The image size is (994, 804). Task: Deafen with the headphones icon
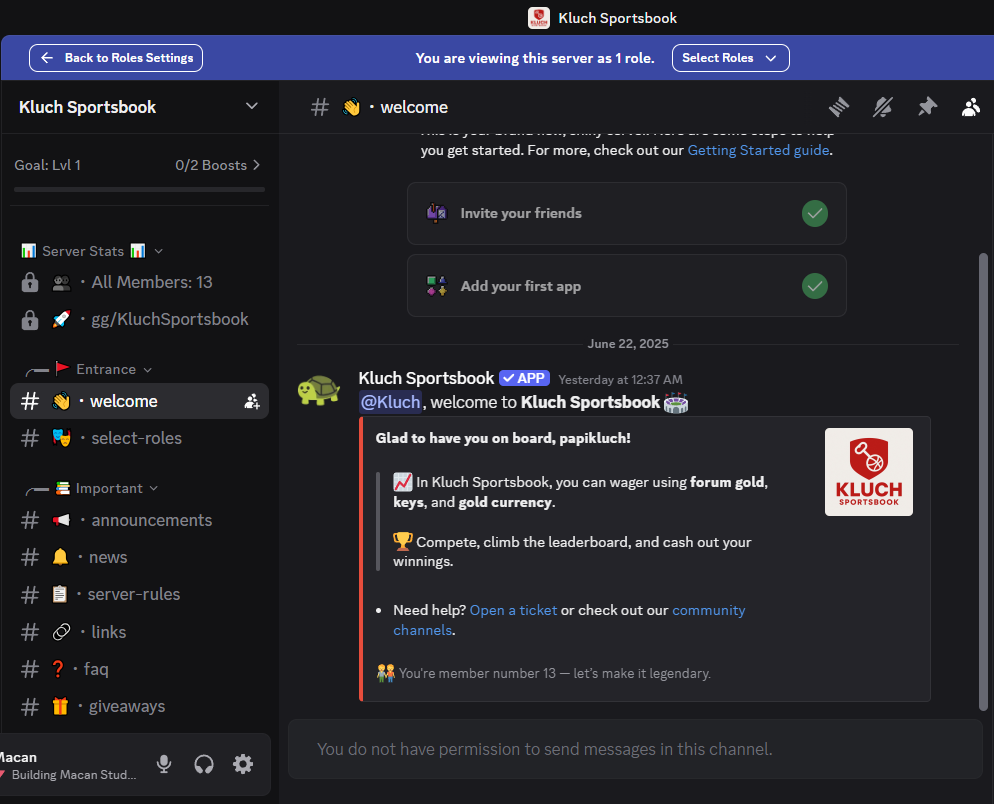[204, 764]
